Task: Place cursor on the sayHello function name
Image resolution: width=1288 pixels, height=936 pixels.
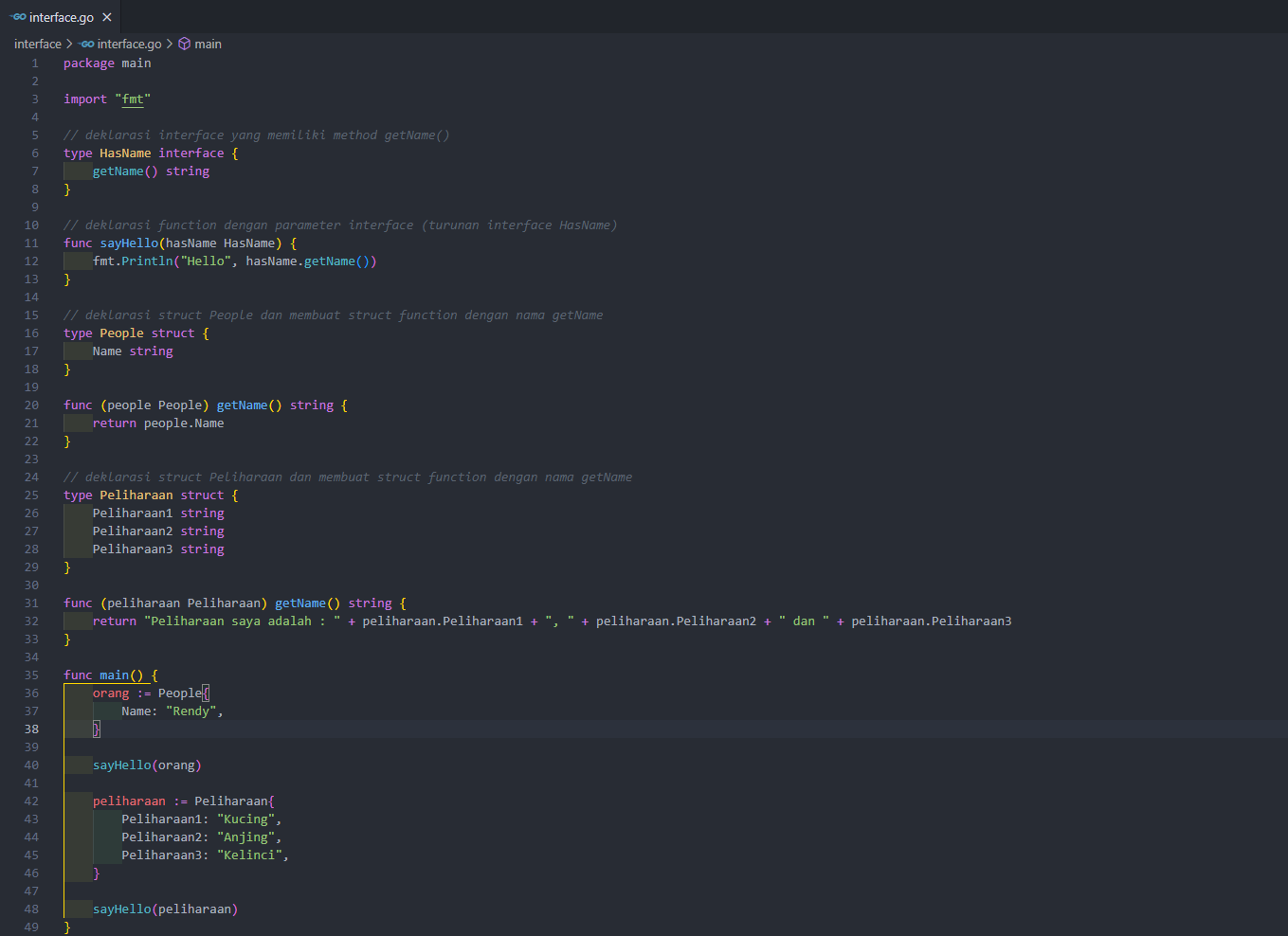Action: pos(129,243)
